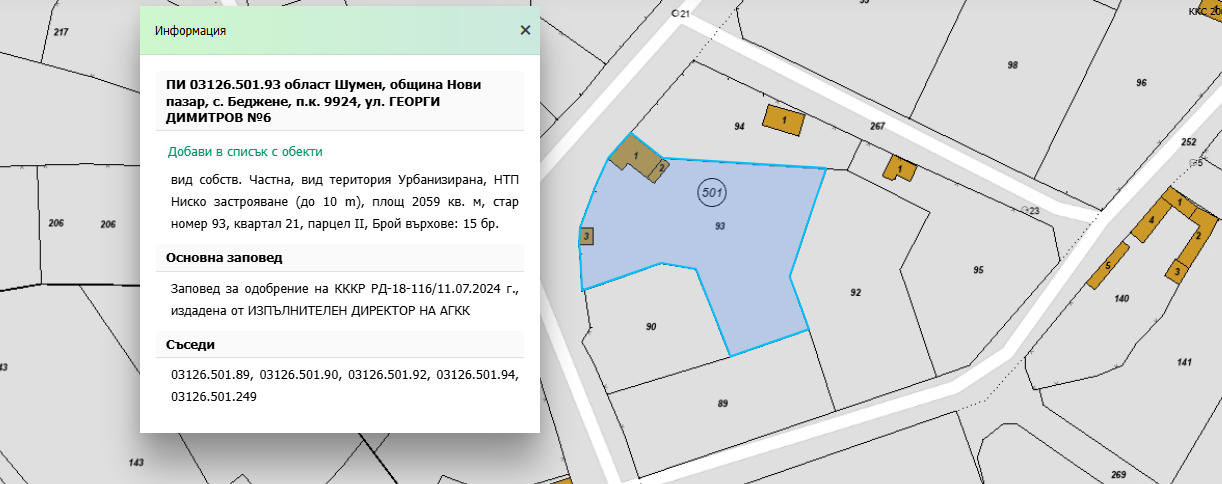1222x484 pixels.
Task: Select parcel 217 at top left
Action: point(62,33)
